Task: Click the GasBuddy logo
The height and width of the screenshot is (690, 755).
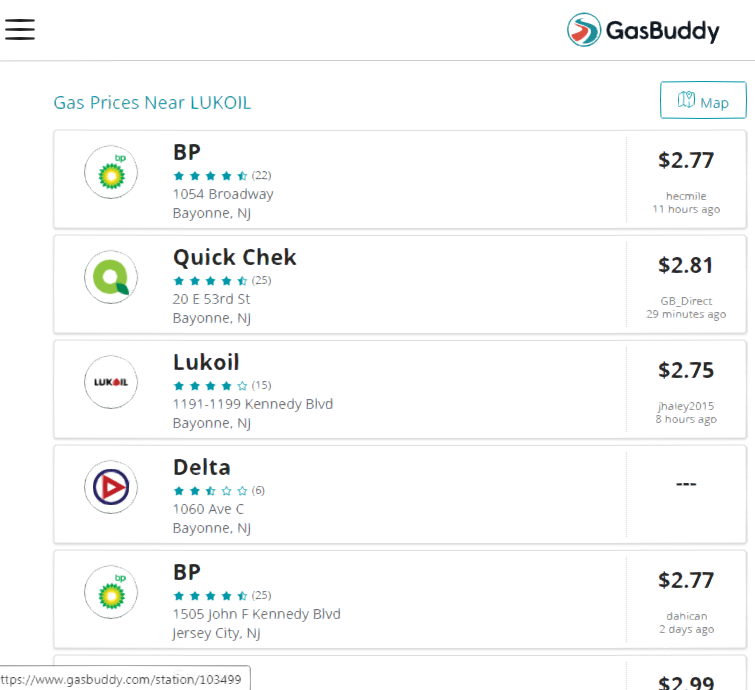Action: (643, 30)
